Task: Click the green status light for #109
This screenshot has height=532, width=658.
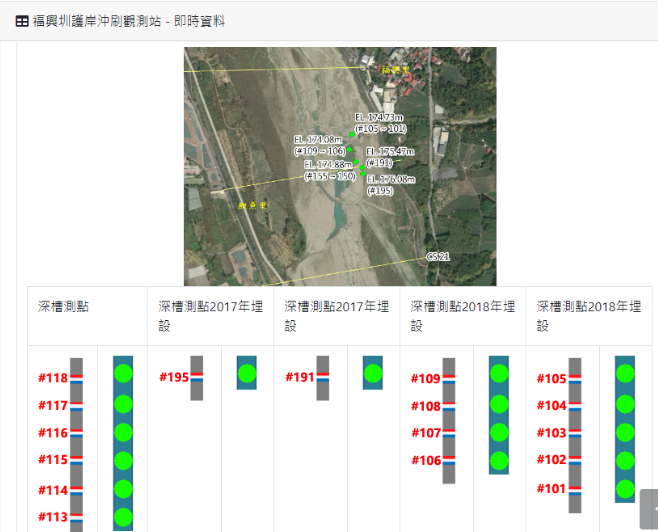Action: pos(499,373)
